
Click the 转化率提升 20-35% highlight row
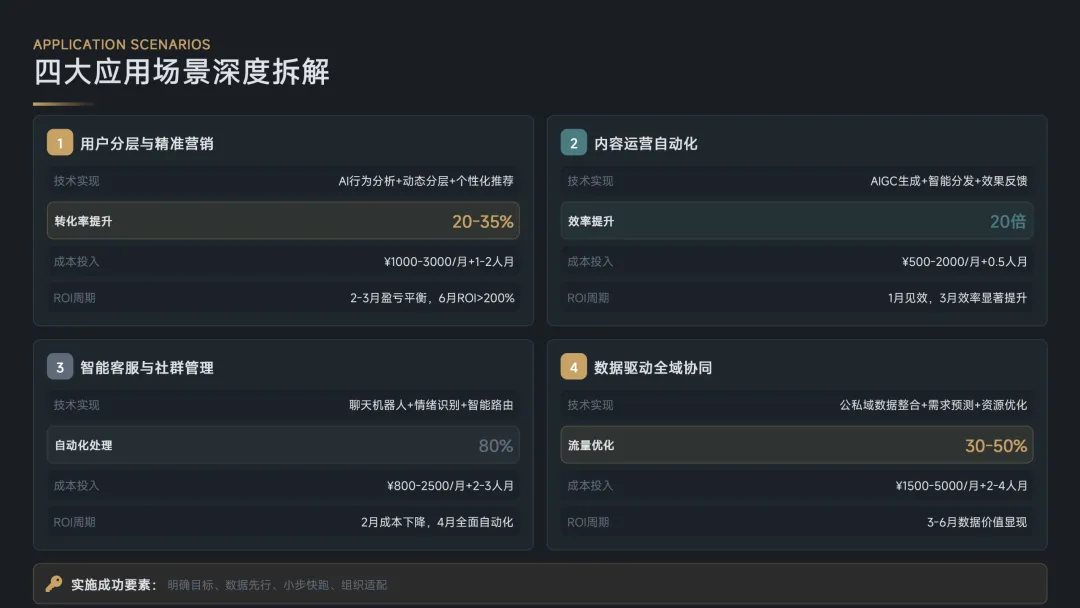click(283, 221)
